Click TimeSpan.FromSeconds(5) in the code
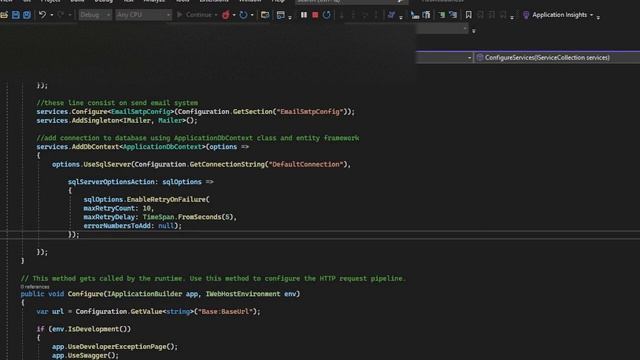This screenshot has width=640, height=360. coord(188,217)
